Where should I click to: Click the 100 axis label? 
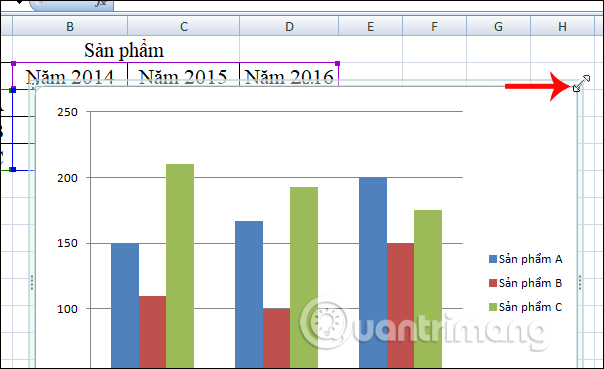coord(67,309)
